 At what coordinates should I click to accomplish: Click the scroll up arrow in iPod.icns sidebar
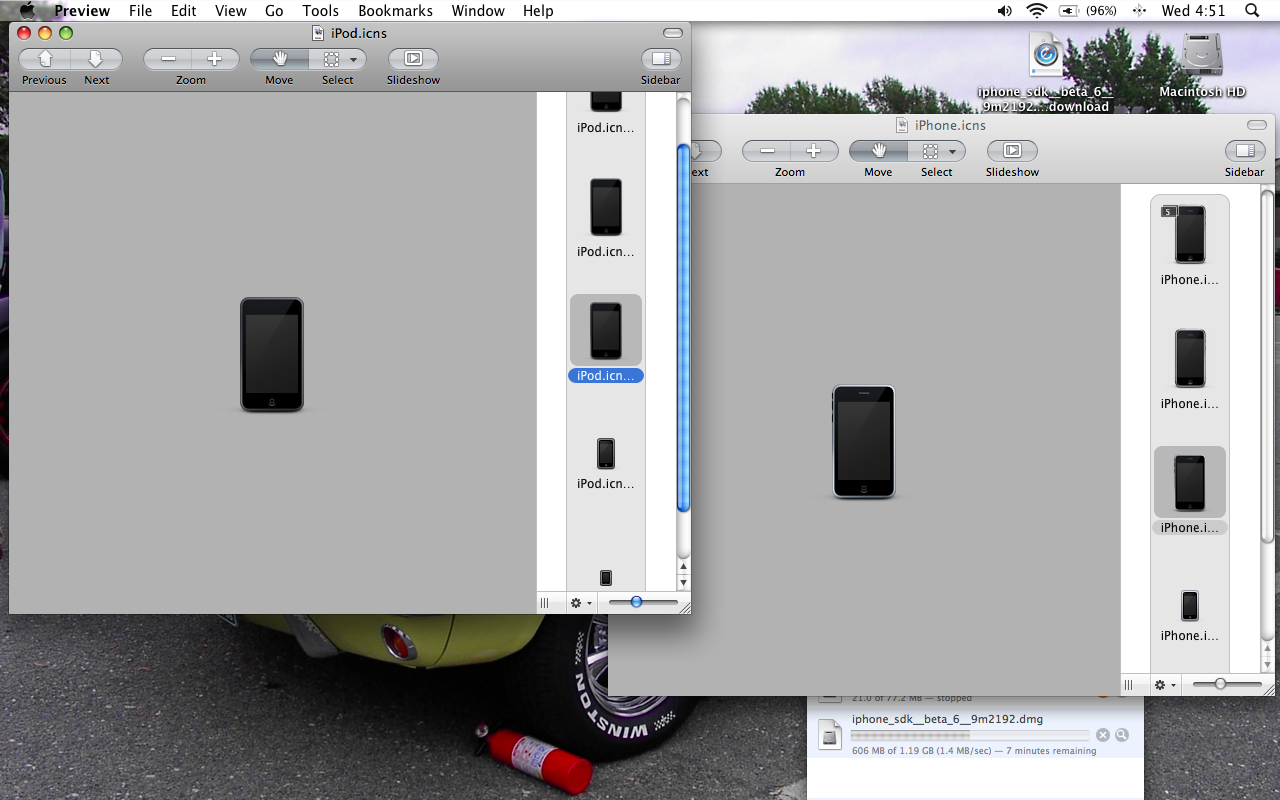[684, 568]
